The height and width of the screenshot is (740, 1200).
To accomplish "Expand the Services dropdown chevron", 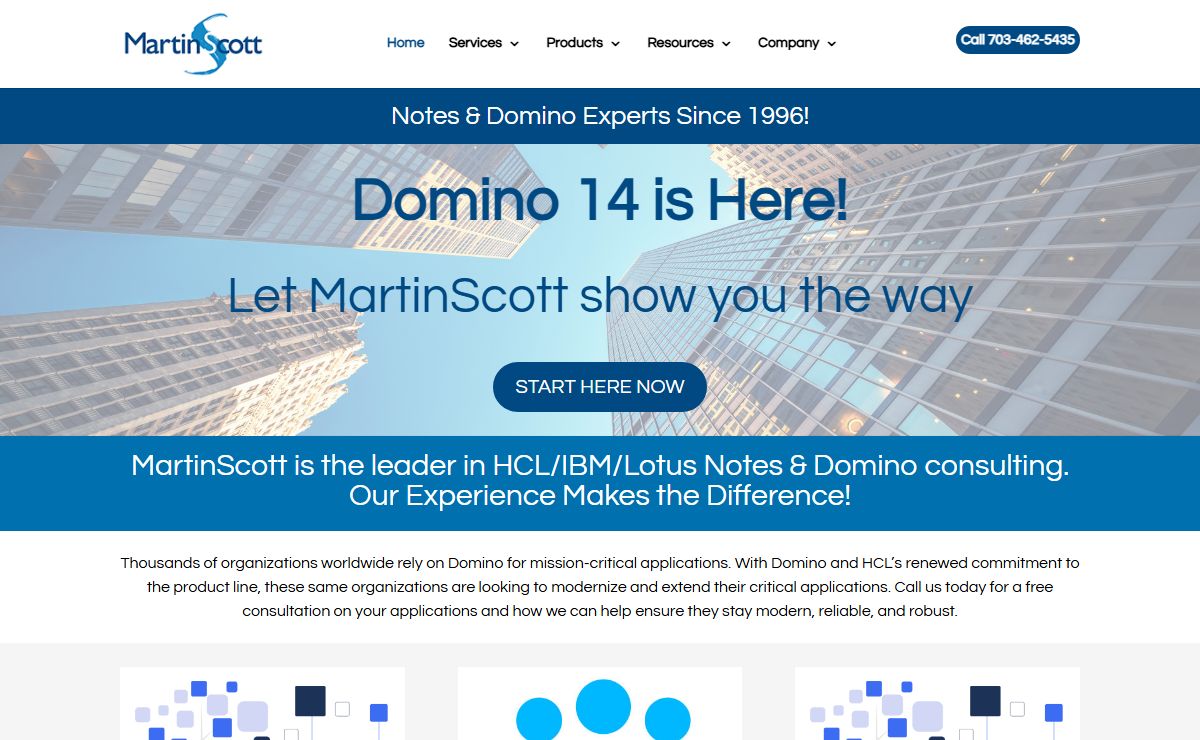I will (515, 44).
